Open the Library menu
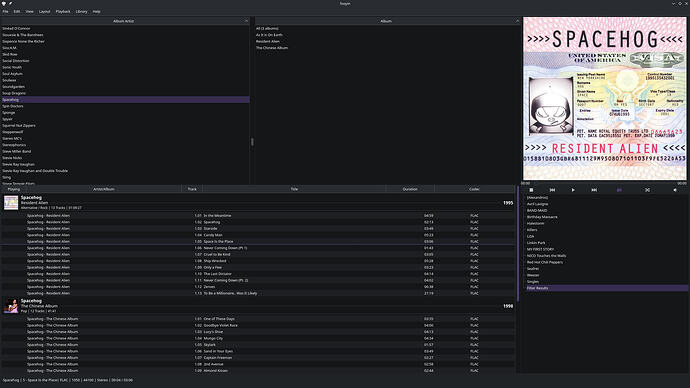Viewport: 690px width, 388px height. click(x=81, y=11)
